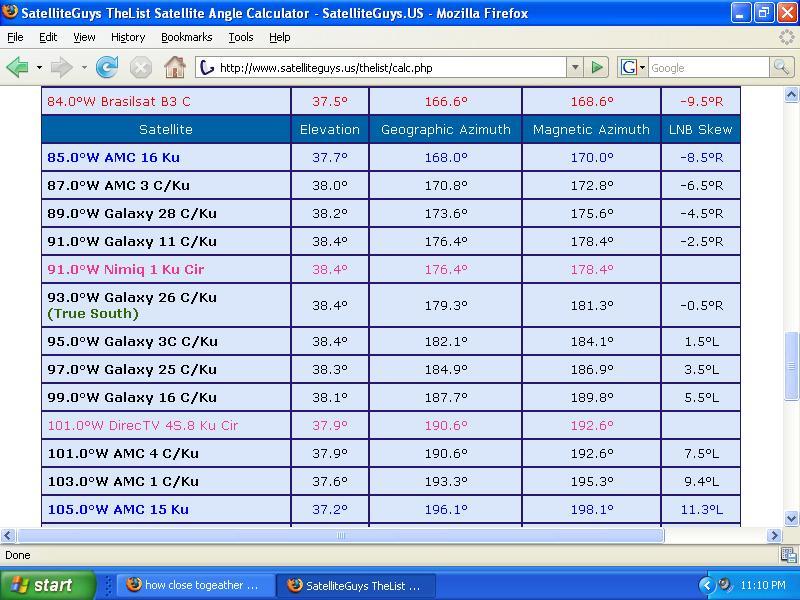
Task: Click the system clock showing 11:10 PM
Action: [x=763, y=585]
